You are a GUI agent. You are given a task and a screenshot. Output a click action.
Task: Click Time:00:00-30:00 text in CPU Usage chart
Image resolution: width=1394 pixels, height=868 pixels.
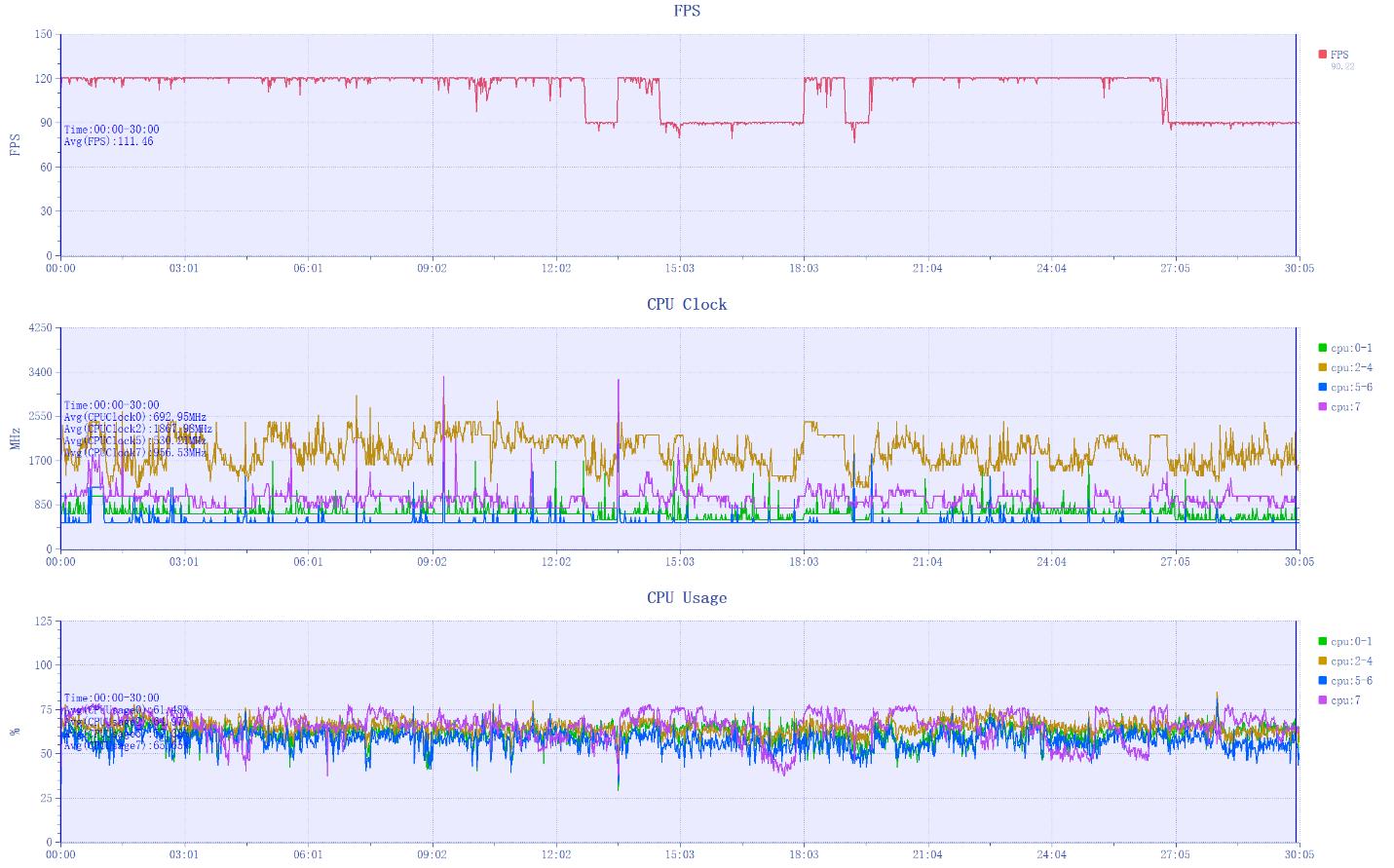point(111,698)
